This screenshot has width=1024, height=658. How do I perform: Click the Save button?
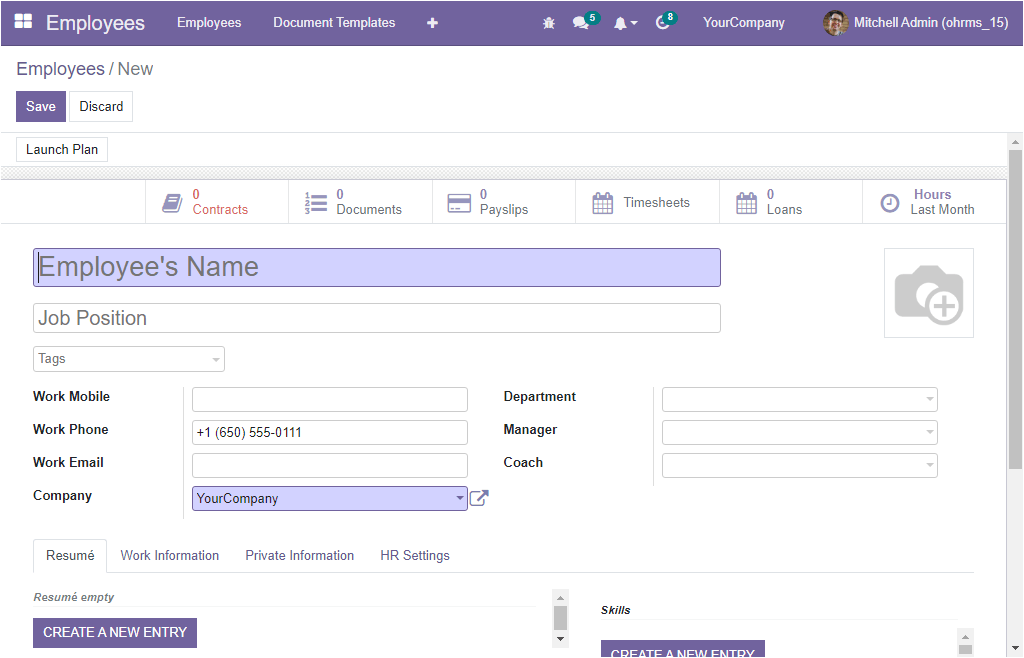41,107
